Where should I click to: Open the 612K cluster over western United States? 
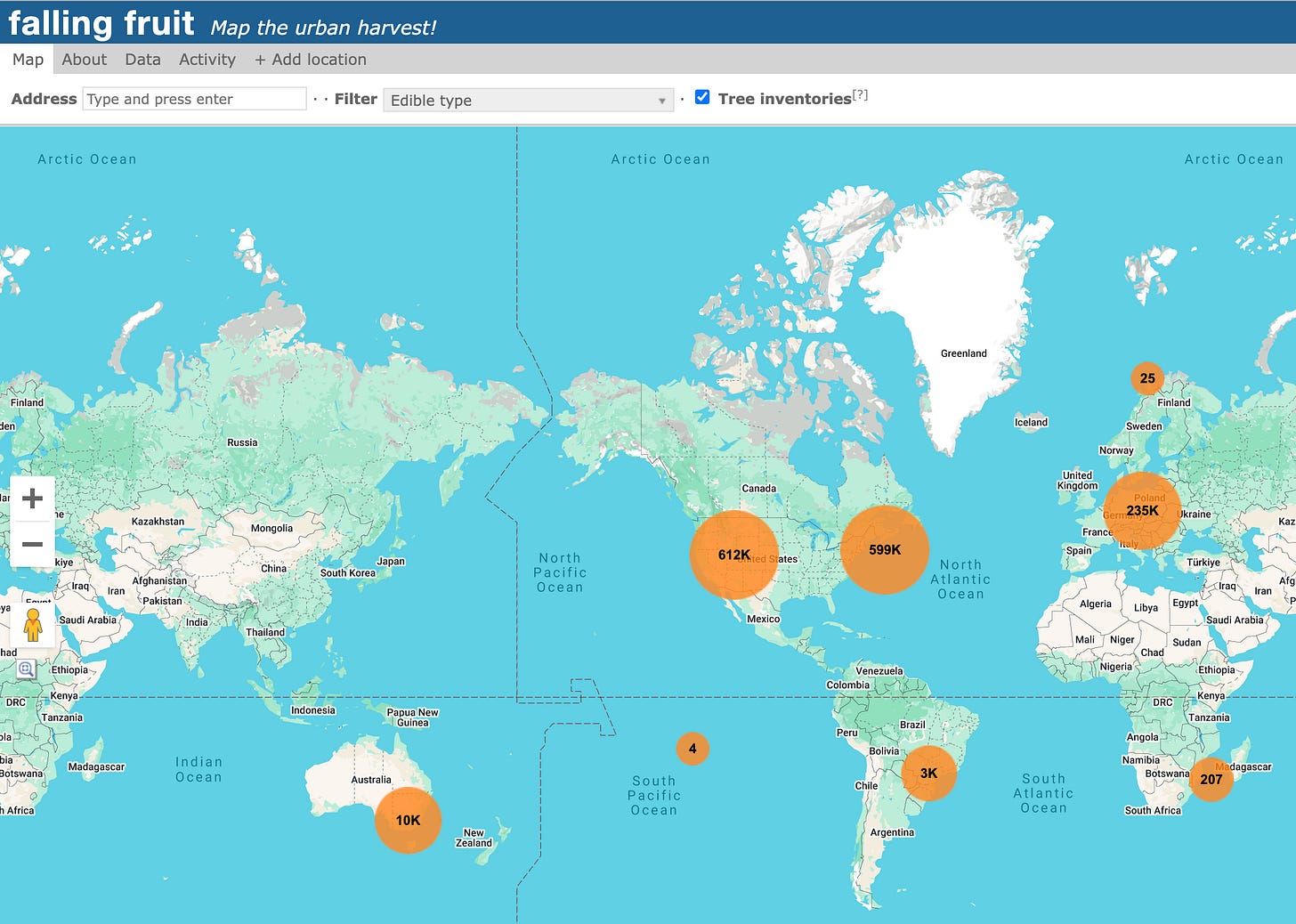734,555
